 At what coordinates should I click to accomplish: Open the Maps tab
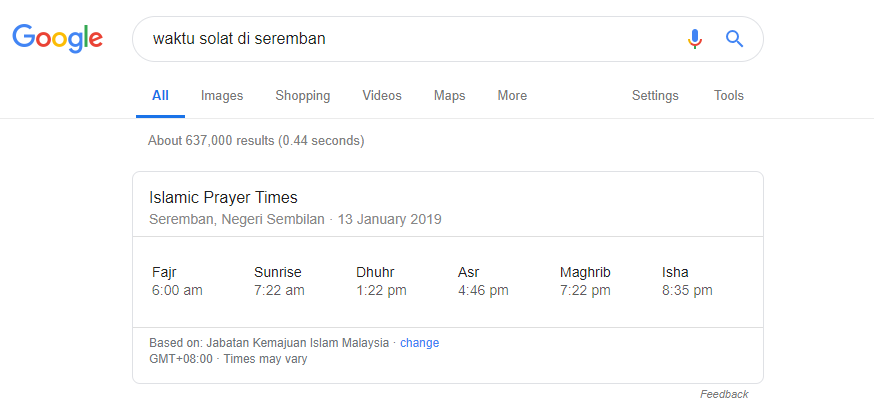pyautogui.click(x=449, y=96)
